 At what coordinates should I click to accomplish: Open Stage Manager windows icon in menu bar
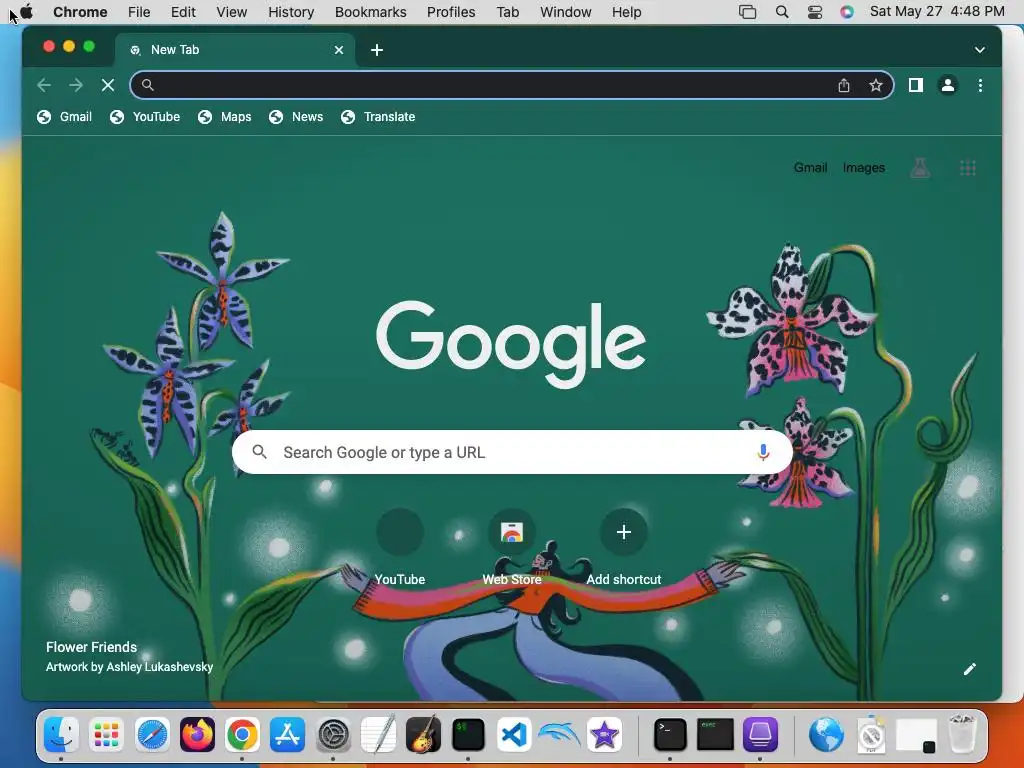(747, 12)
